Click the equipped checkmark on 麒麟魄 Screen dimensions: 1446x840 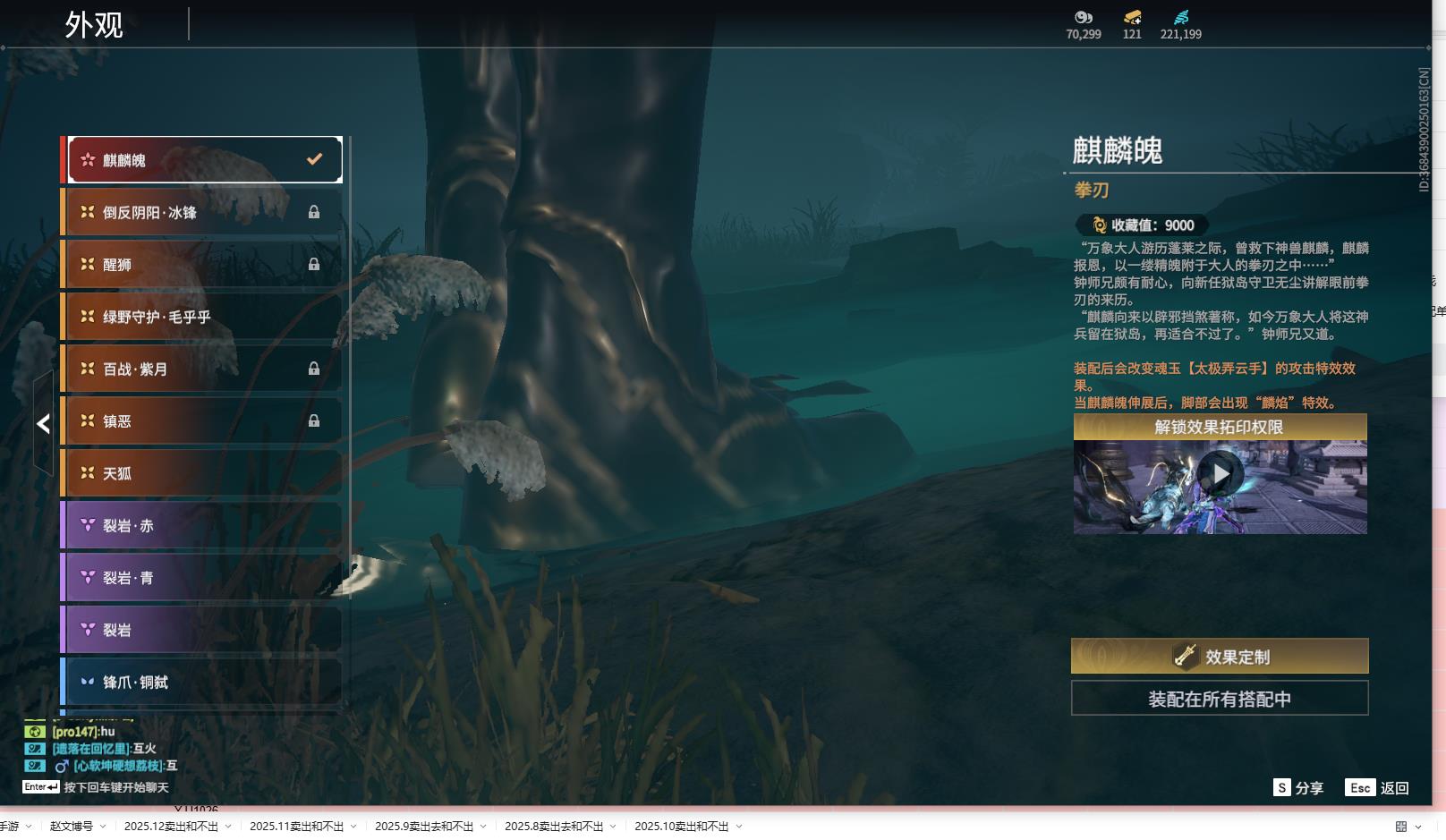coord(314,159)
